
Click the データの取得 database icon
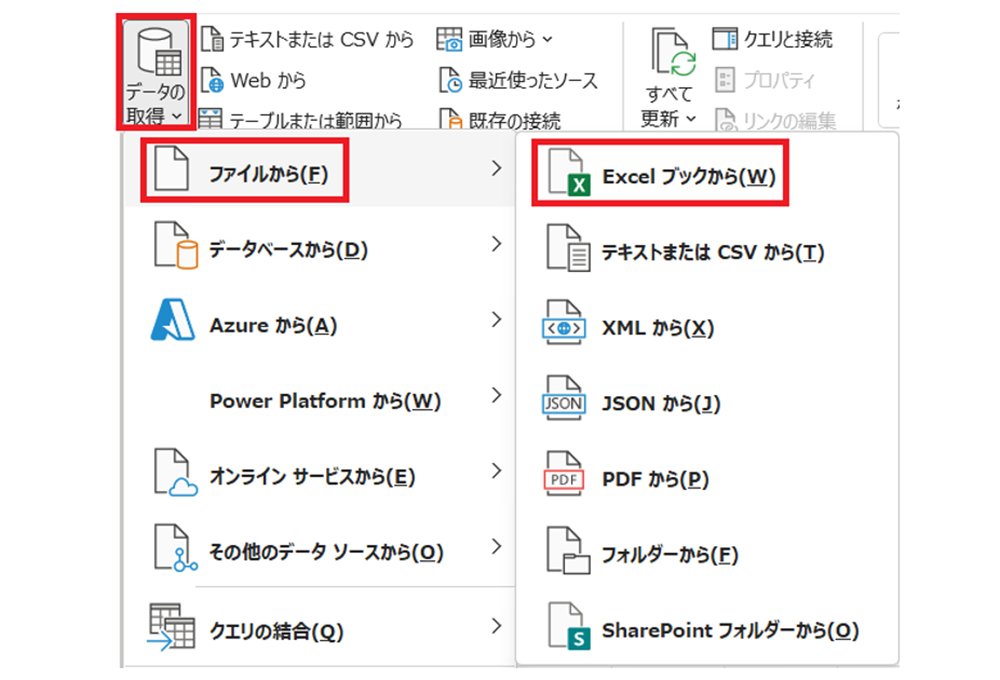tap(159, 52)
